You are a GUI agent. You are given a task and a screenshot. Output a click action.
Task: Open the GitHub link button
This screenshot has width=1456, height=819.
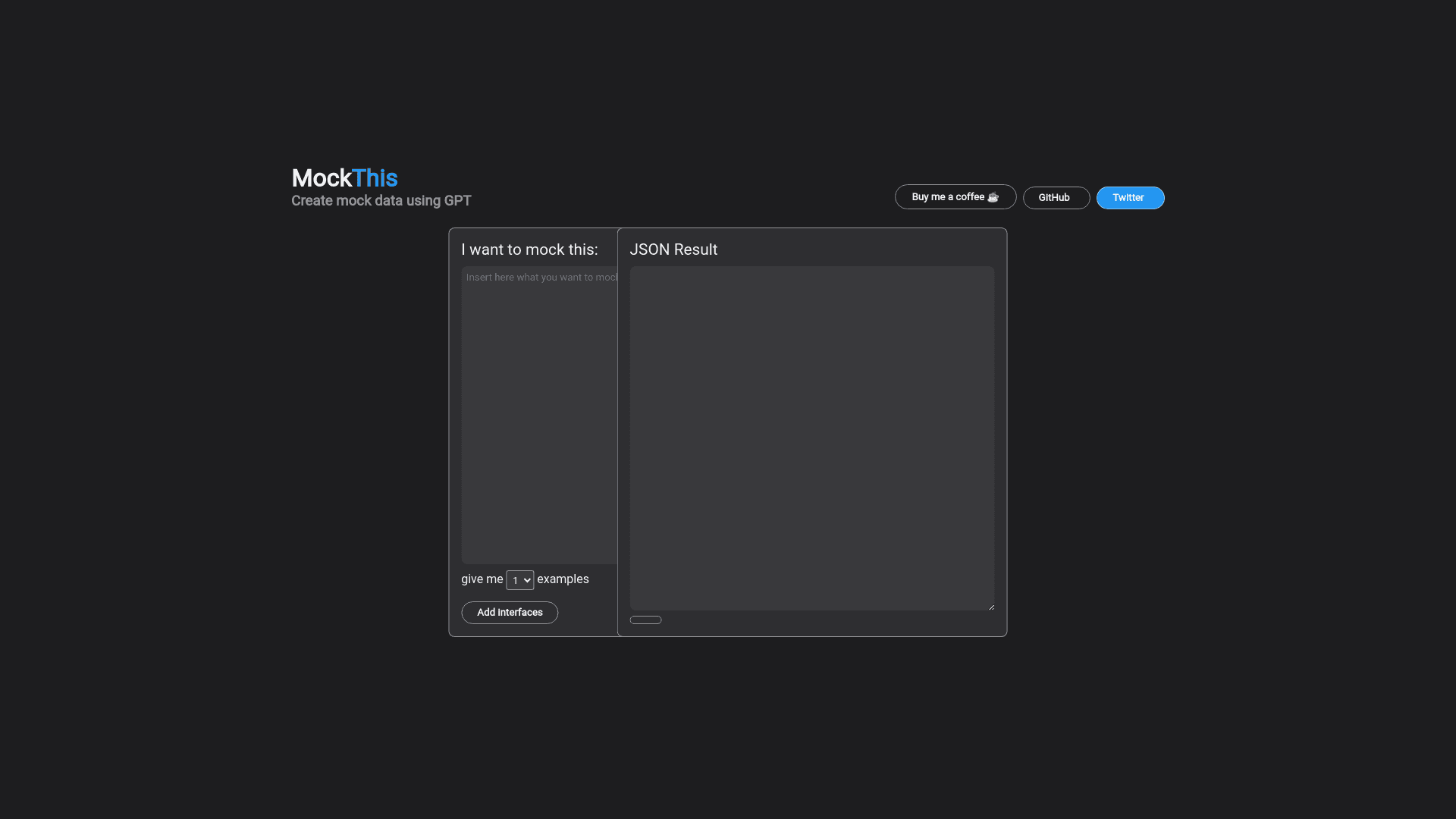tap(1056, 198)
